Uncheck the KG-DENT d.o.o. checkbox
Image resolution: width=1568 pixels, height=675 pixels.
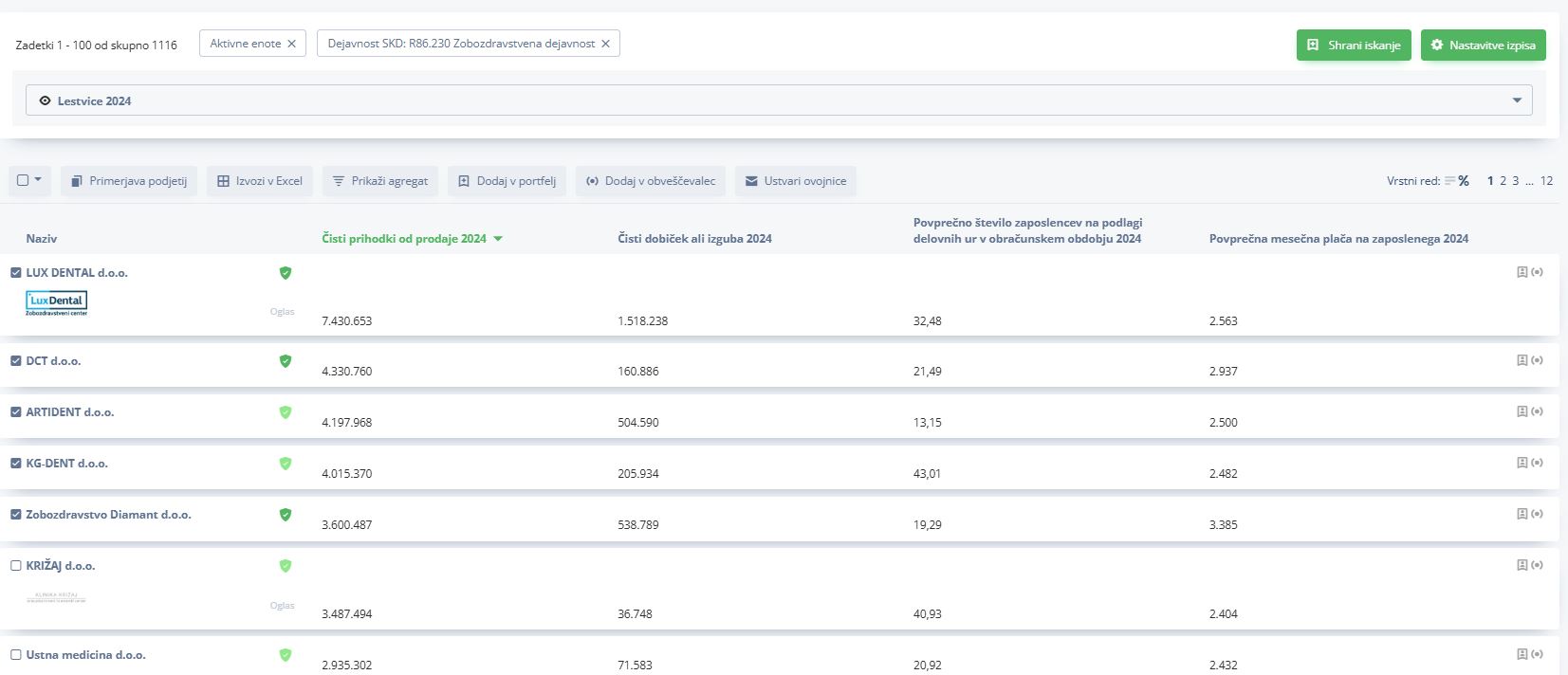click(15, 464)
